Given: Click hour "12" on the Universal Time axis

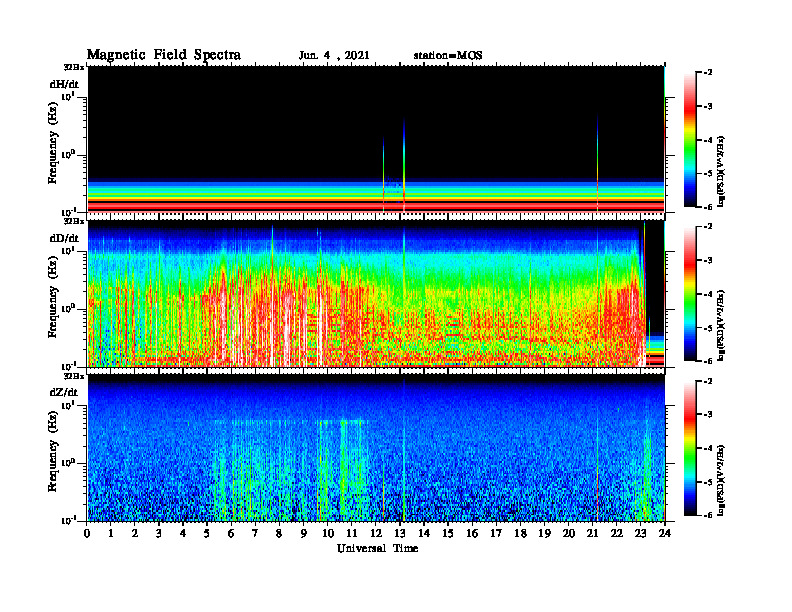Looking at the screenshot, I should [x=376, y=534].
